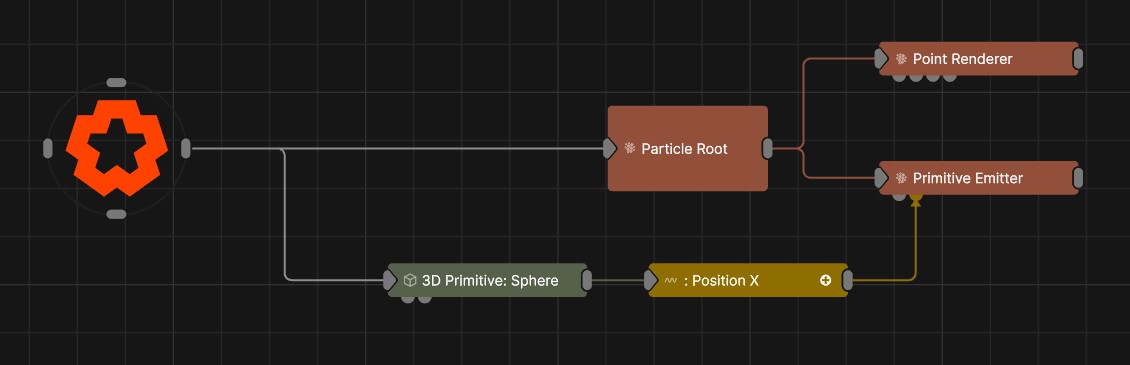The image size is (1130, 365).
Task: Click the Primitive Emitter output port
Action: pyautogui.click(x=1078, y=177)
